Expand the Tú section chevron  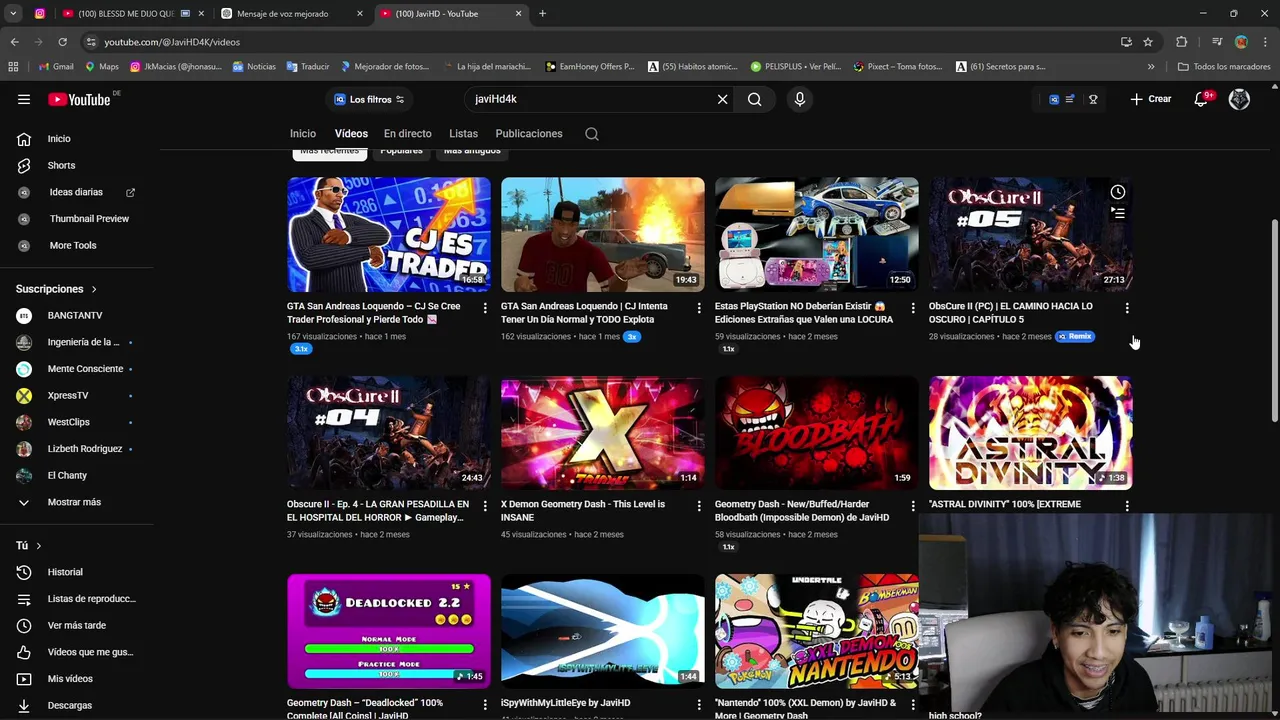(38, 546)
